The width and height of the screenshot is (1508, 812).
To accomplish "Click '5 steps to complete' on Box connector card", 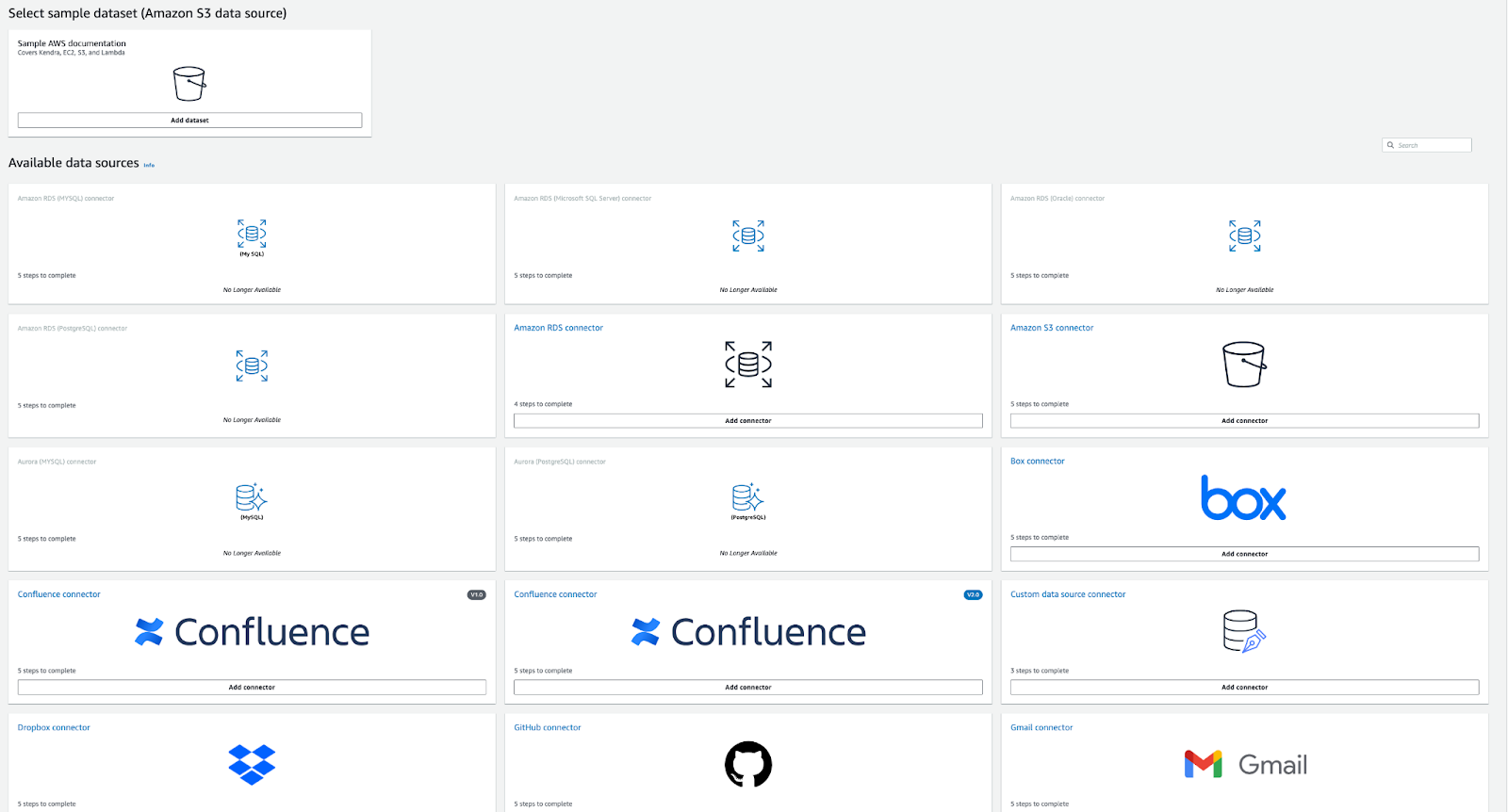I will click(1040, 538).
